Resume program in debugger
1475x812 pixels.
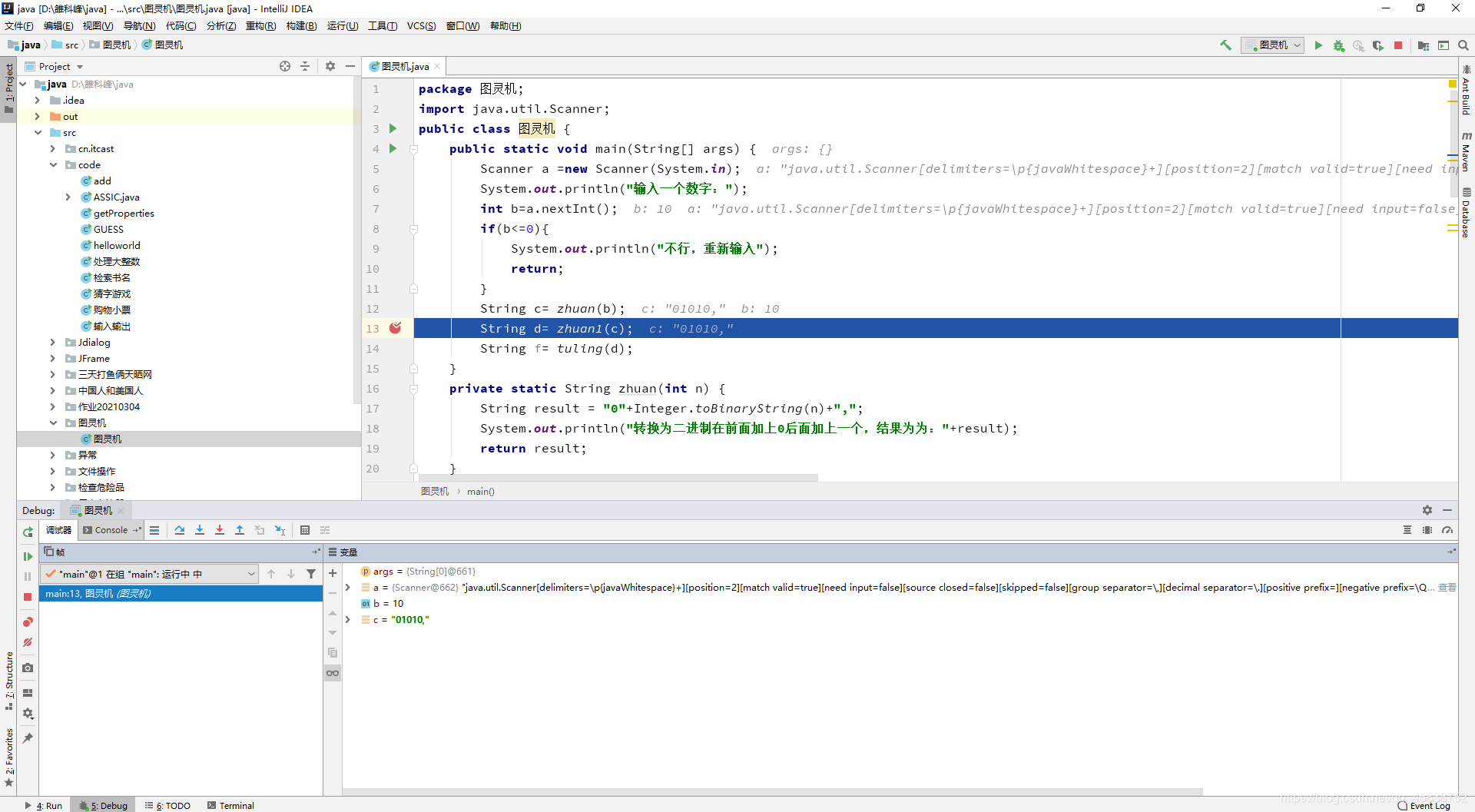pos(28,556)
